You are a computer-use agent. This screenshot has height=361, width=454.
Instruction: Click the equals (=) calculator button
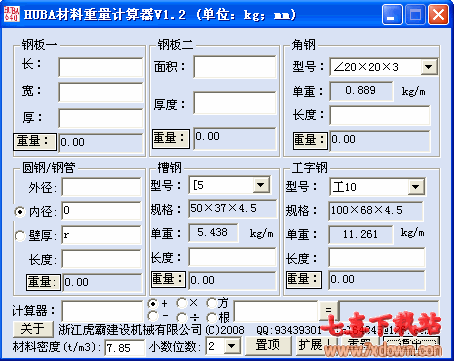tap(328, 311)
